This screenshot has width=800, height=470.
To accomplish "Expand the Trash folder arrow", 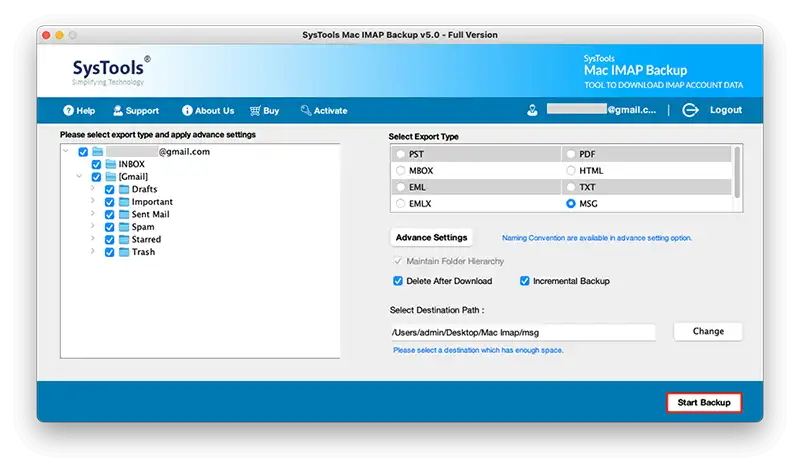I will (92, 251).
